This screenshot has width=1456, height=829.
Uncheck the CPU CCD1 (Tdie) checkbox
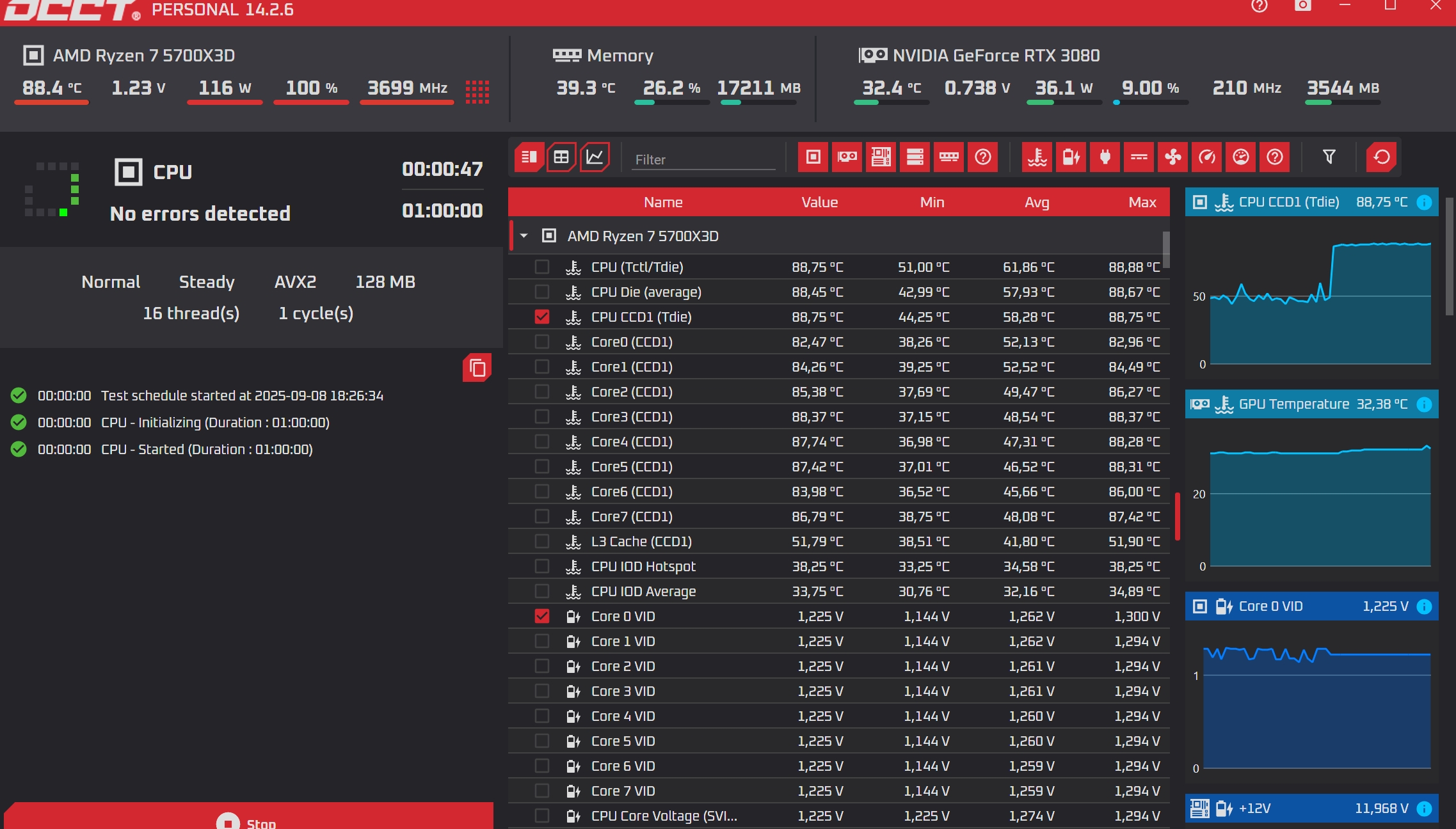pyautogui.click(x=542, y=317)
